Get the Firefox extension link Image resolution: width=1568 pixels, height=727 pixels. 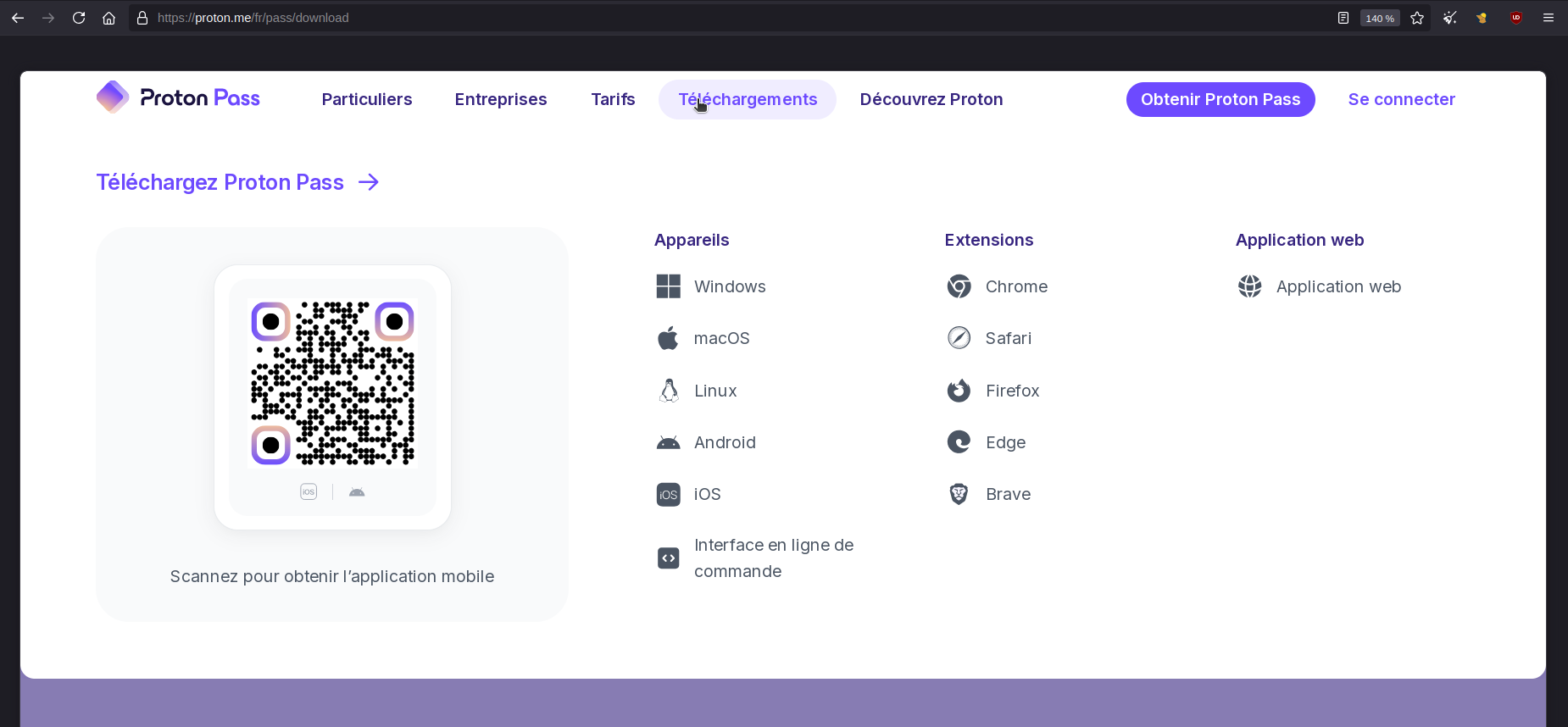[1012, 391]
